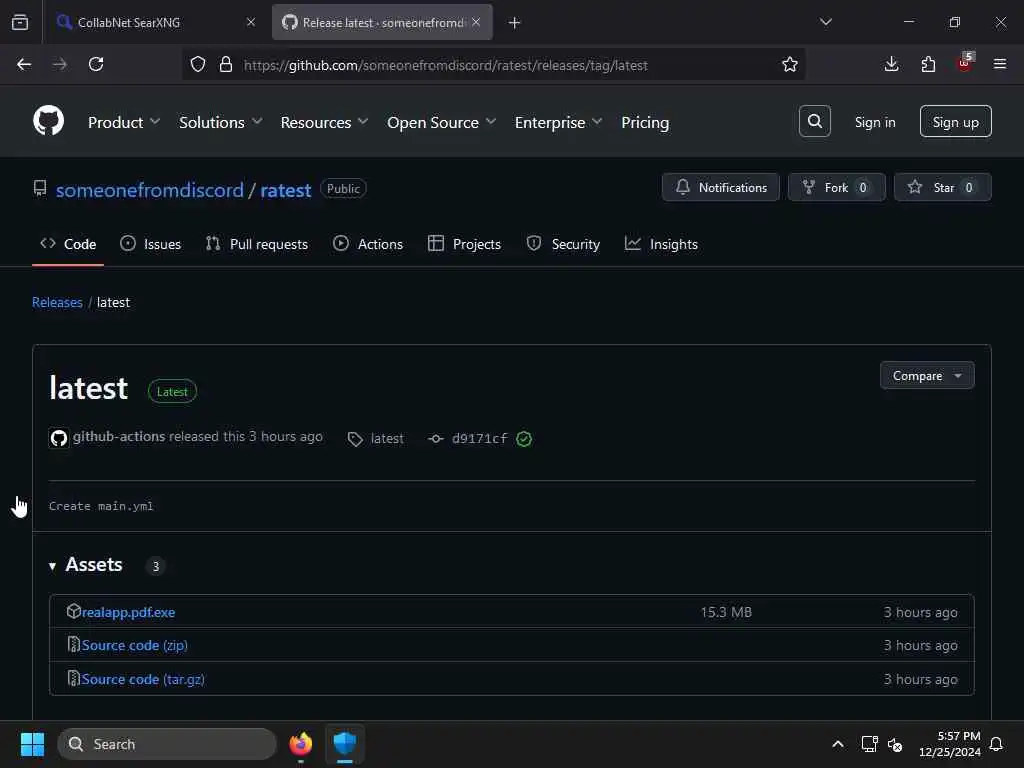The height and width of the screenshot is (768, 1024).
Task: Click the Fork button
Action: (837, 187)
